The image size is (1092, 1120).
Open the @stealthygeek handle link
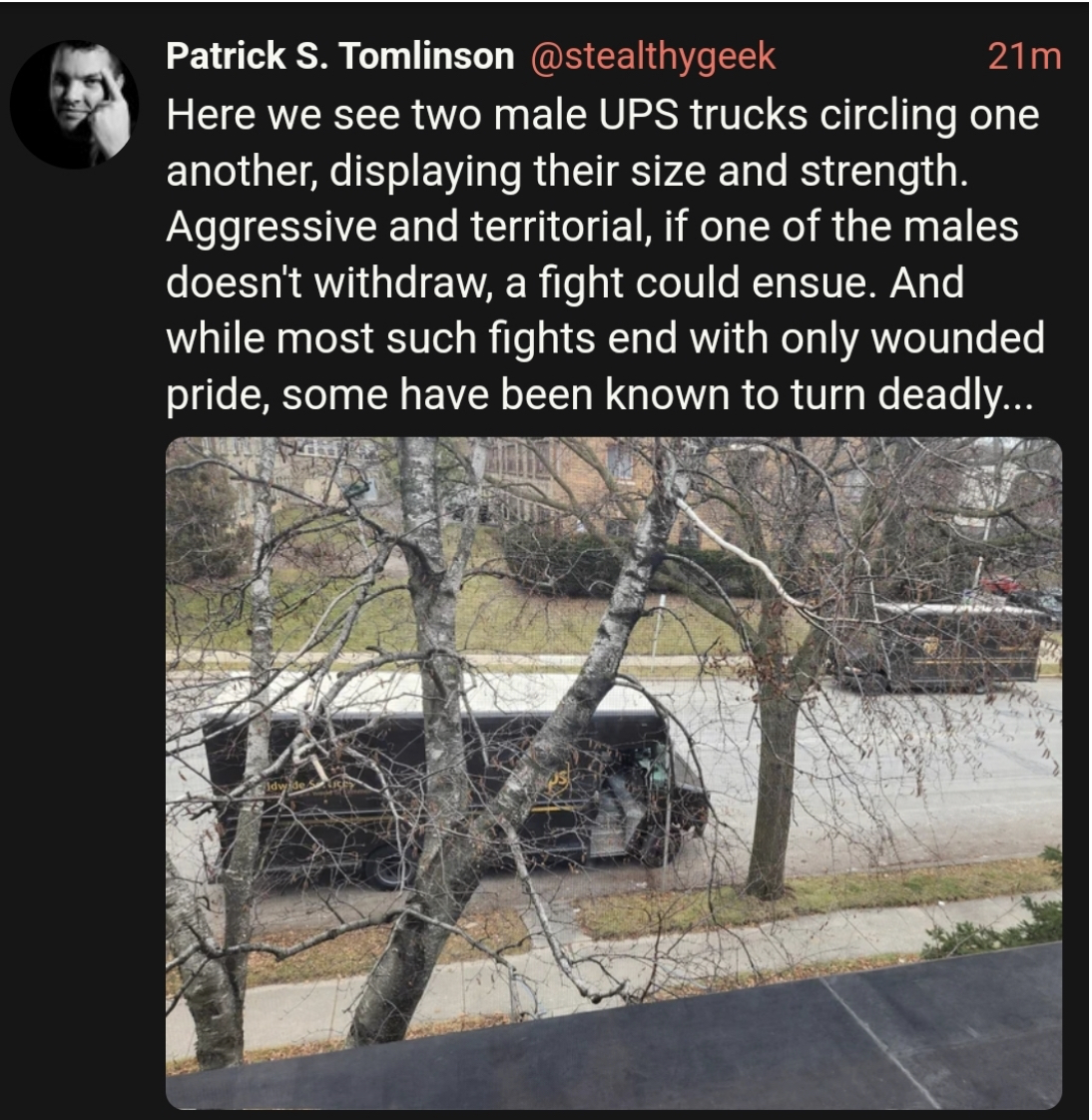point(653,56)
